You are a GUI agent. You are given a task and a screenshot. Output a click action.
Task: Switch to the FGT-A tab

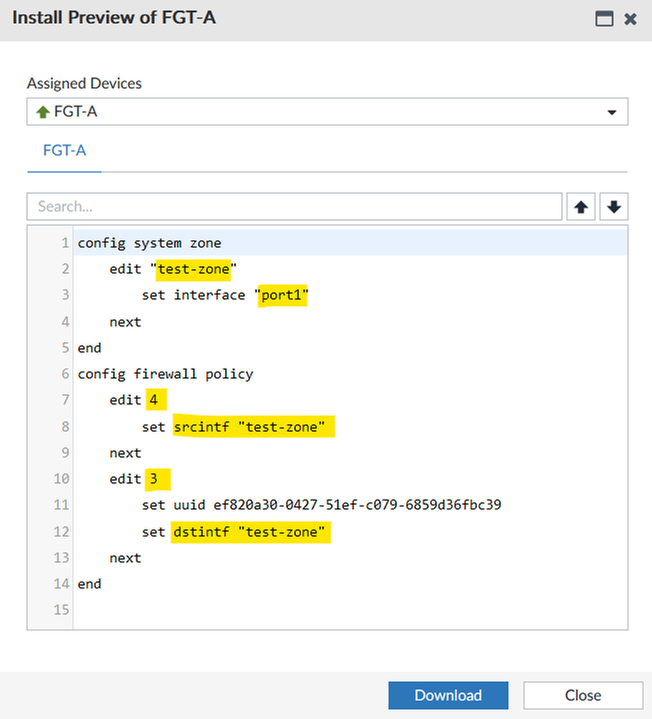click(x=64, y=151)
